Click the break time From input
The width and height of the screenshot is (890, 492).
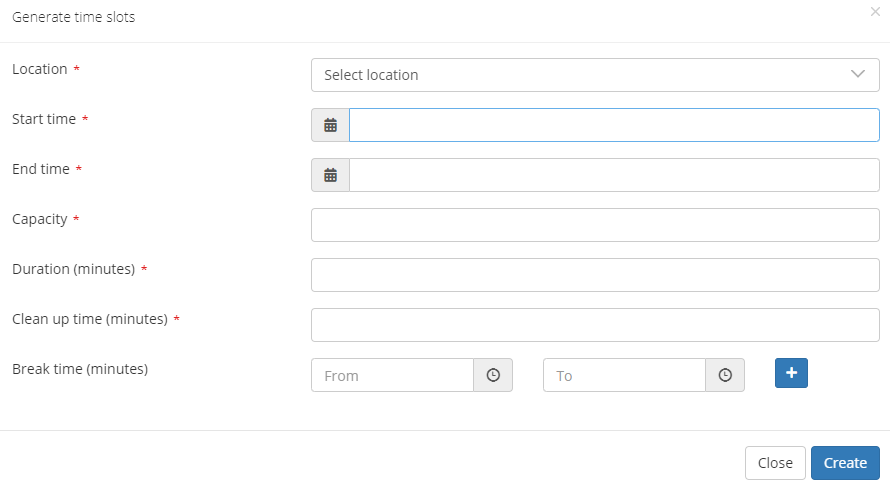click(392, 375)
